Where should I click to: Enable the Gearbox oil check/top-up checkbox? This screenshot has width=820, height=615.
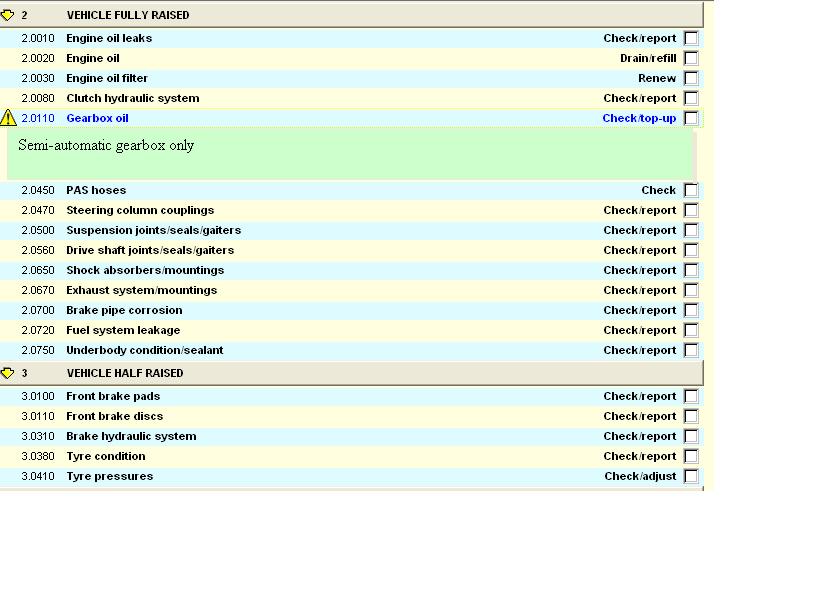(691, 118)
